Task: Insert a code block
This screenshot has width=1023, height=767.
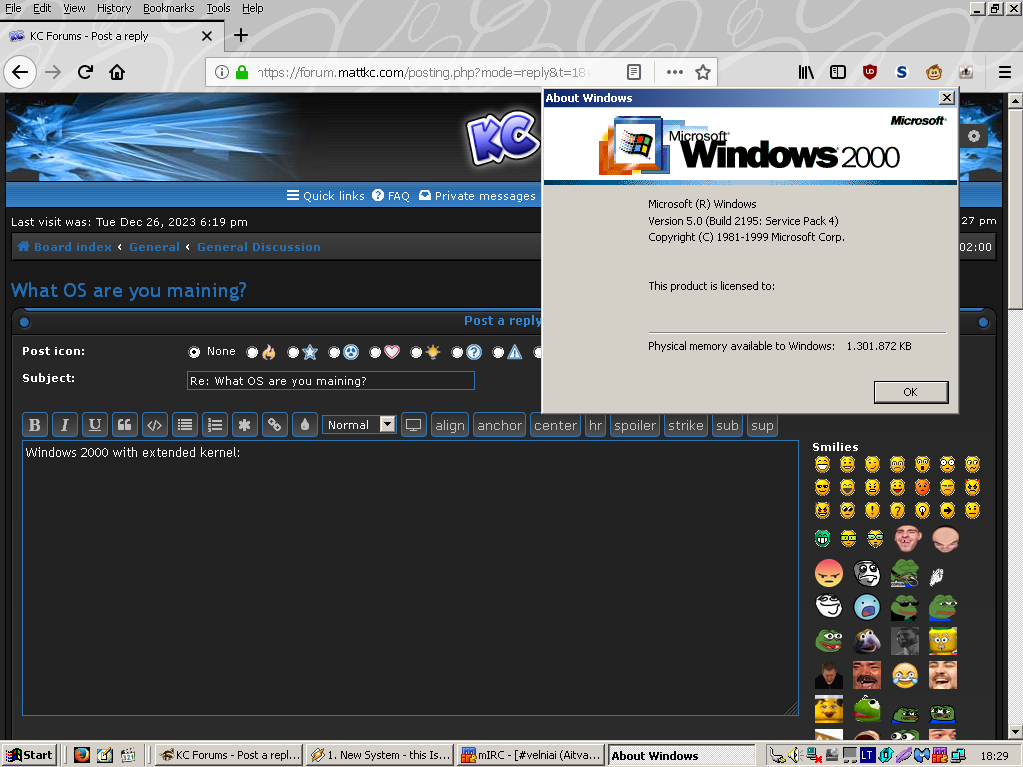Action: pos(155,425)
